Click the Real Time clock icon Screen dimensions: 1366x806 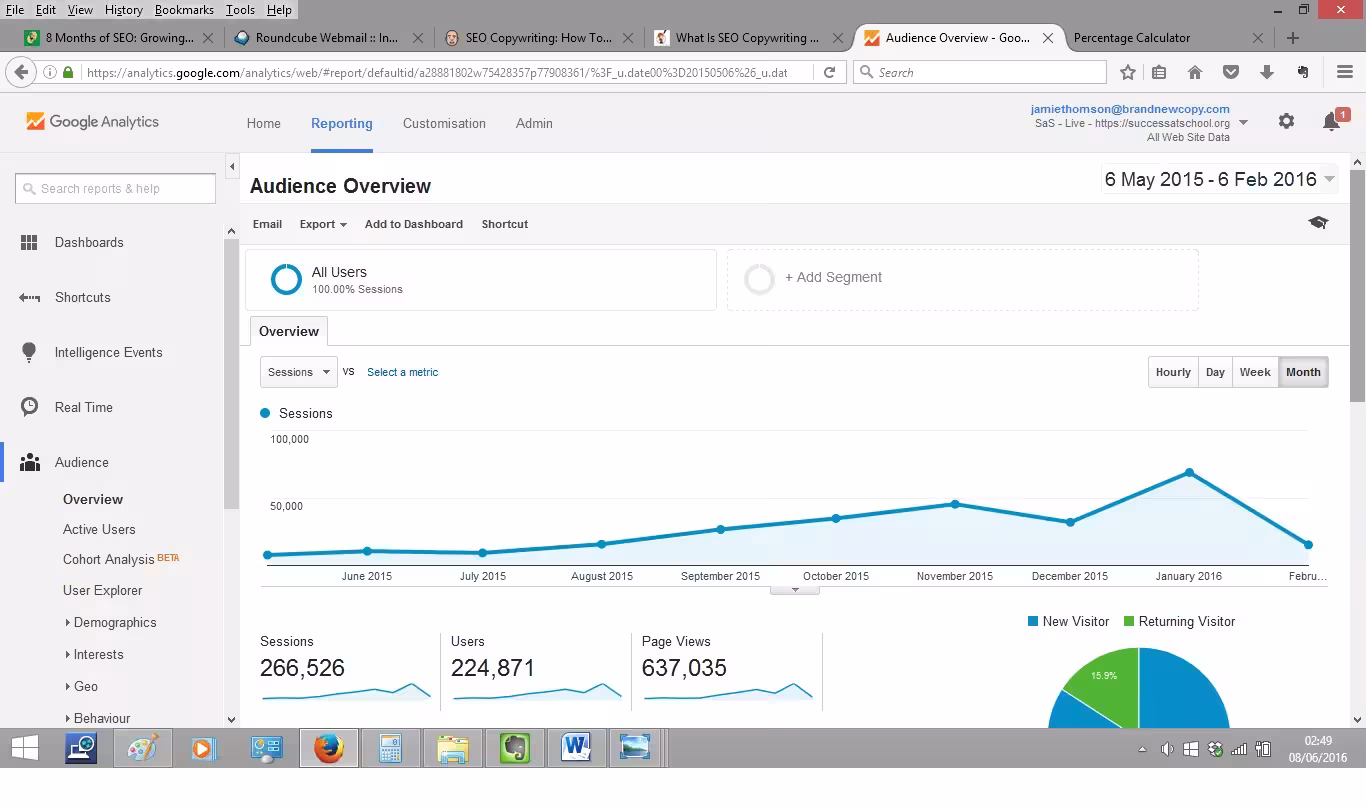pyautogui.click(x=29, y=407)
